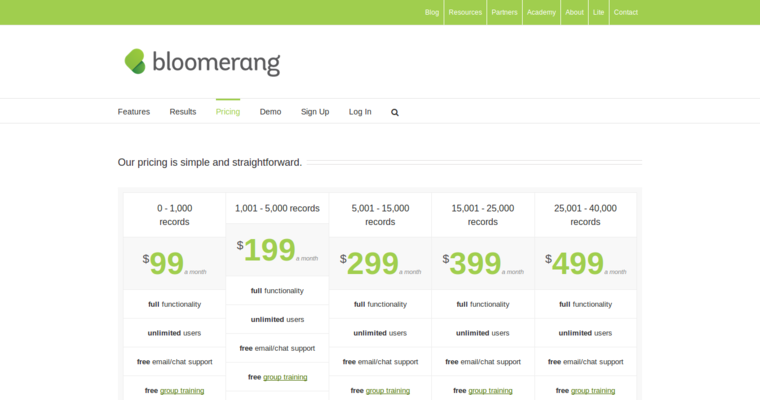Open the Demo menu item
Viewport: 760px width, 400px height.
pos(270,112)
